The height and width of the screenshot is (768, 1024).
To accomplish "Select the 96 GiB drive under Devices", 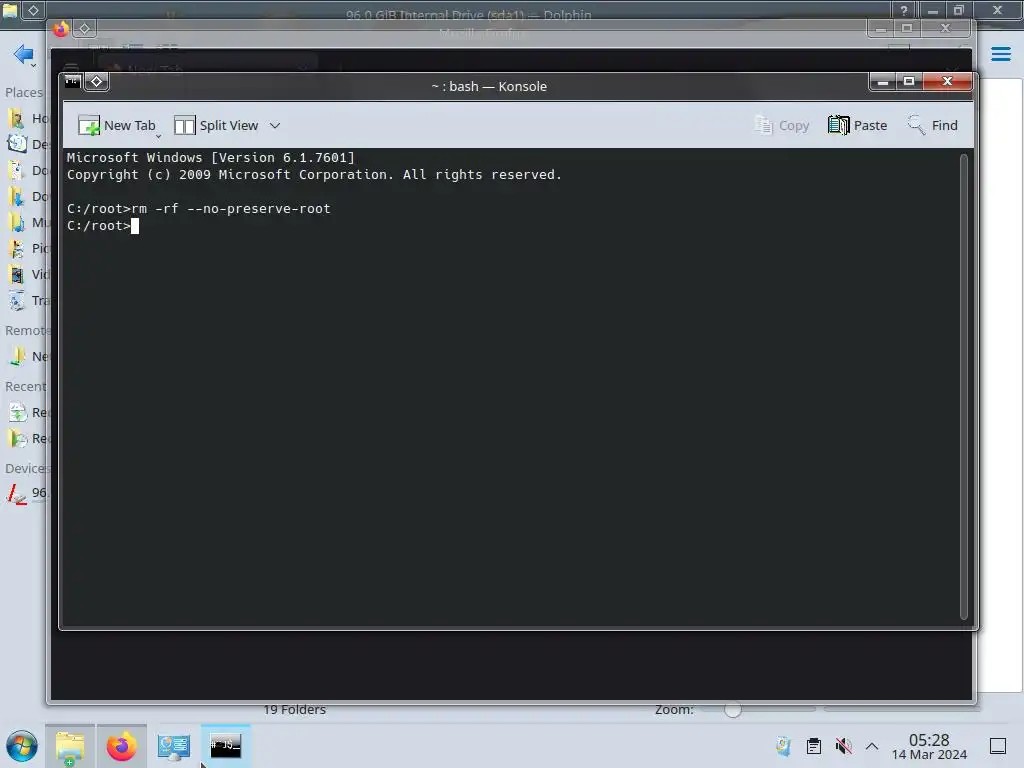I will 25,493.
